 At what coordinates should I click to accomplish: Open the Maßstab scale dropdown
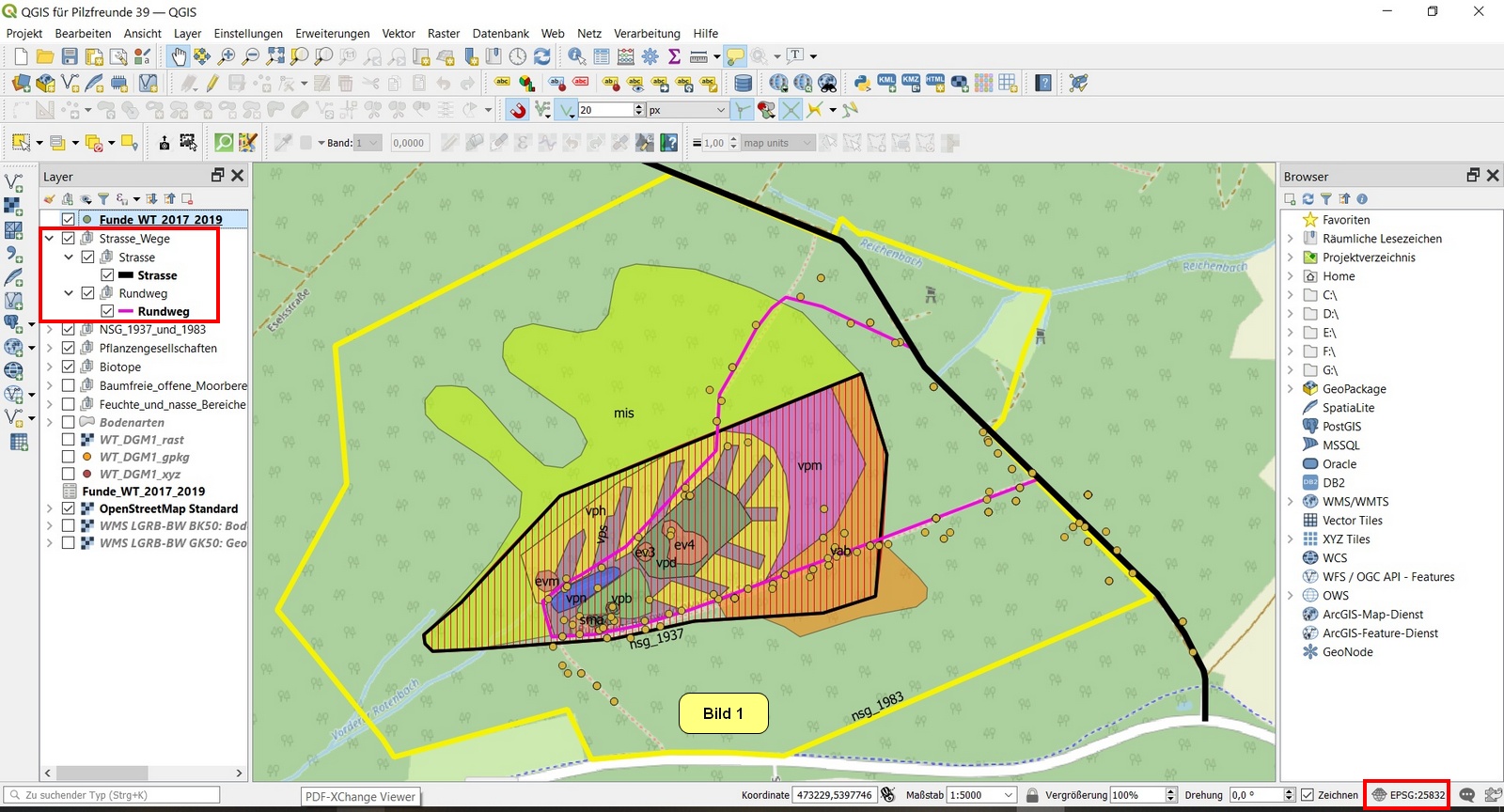pos(1009,795)
